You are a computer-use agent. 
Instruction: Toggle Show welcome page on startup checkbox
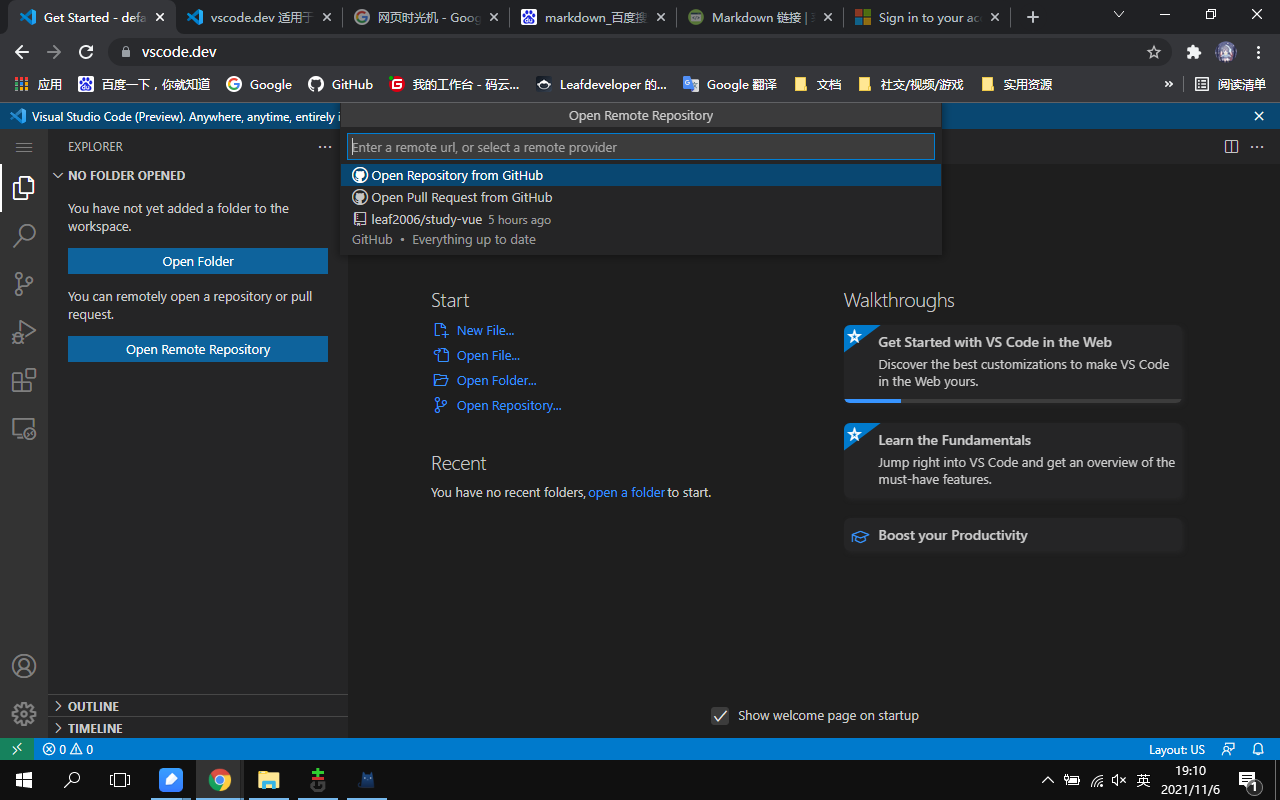coord(719,716)
